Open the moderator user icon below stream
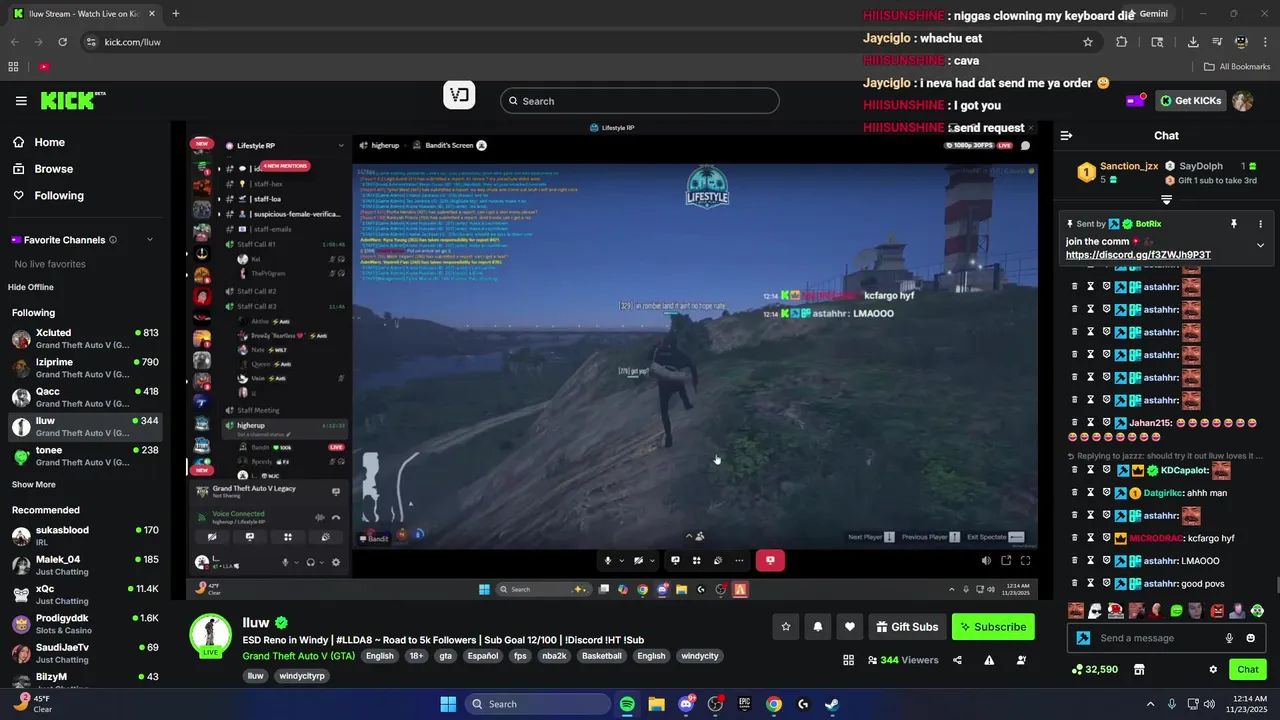Image resolution: width=1280 pixels, height=720 pixels. click(1021, 660)
